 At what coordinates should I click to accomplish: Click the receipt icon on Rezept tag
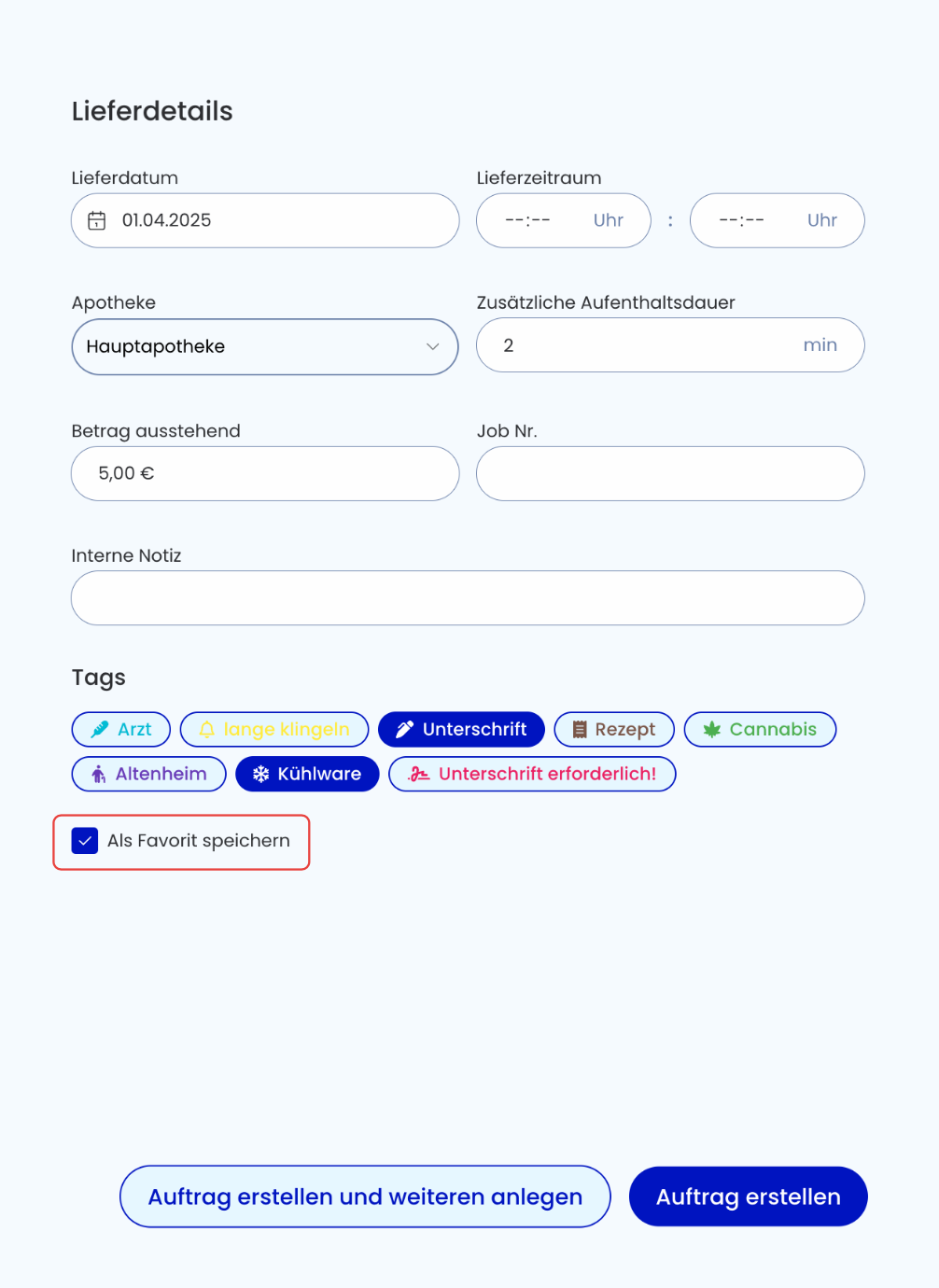point(580,730)
